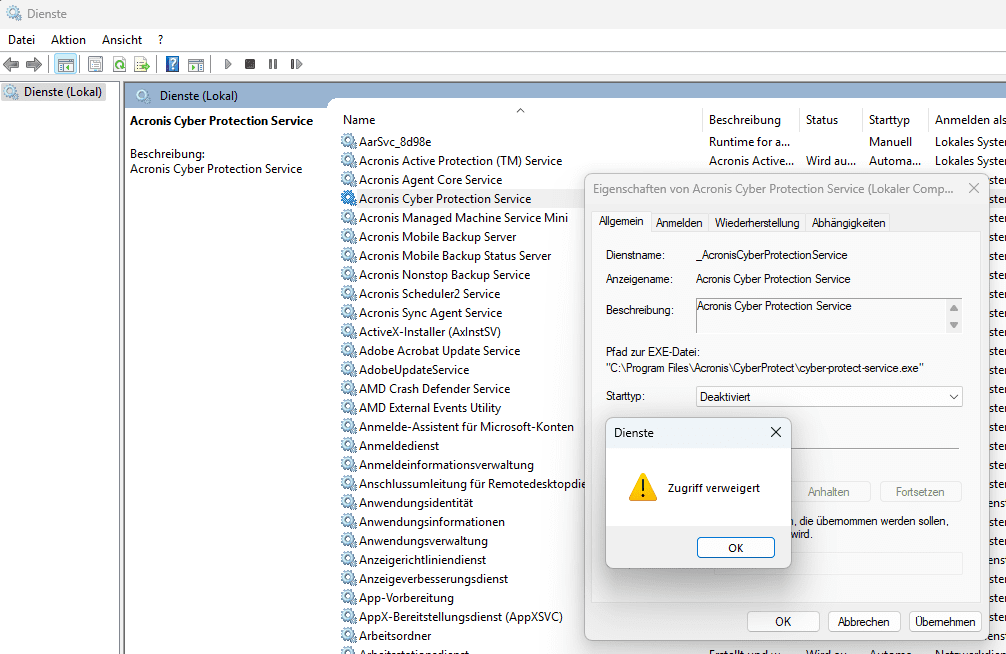Click the AMD Crash Defender Service gear icon
The height and width of the screenshot is (654, 1006).
click(348, 388)
